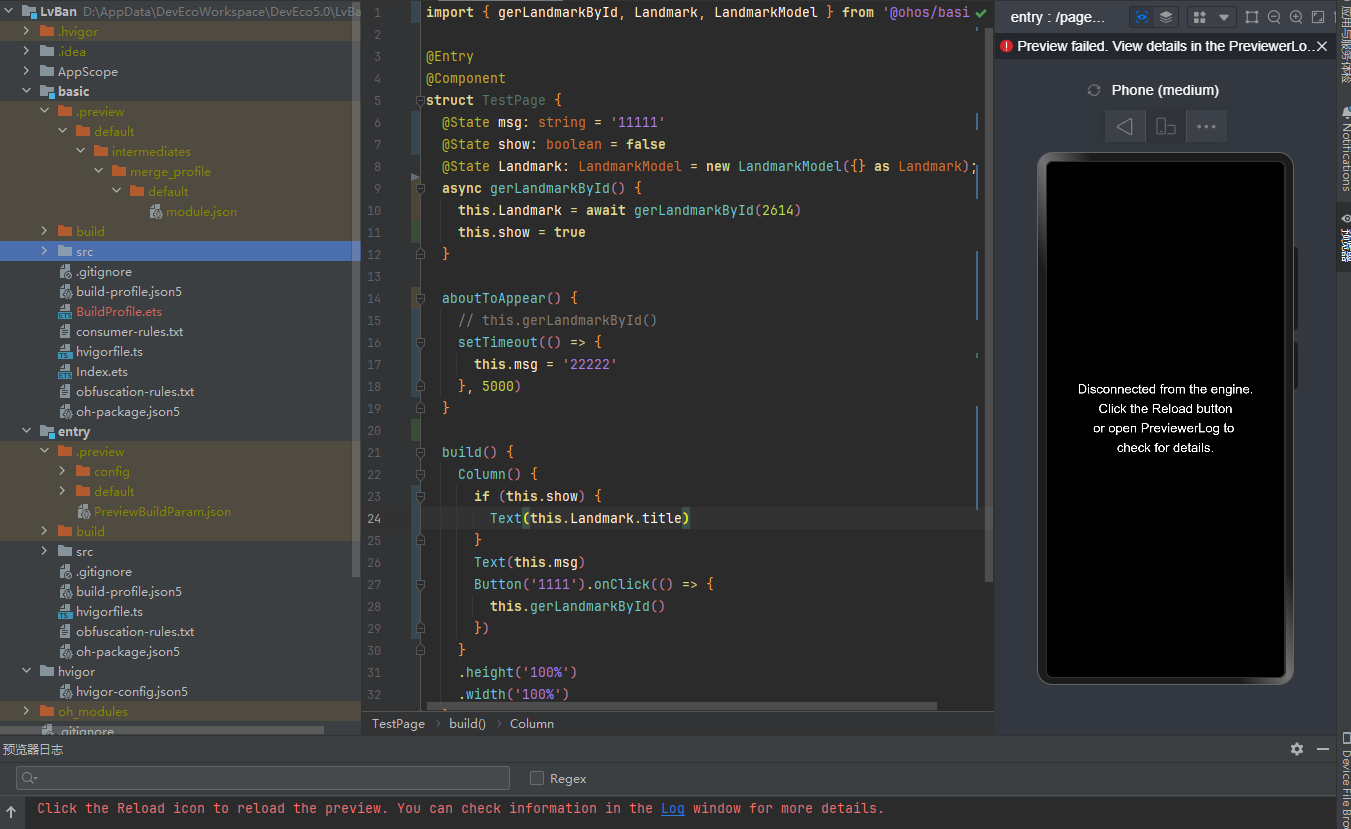Select Column in breadcrumb bar
This screenshot has height=829, width=1351.
click(532, 723)
